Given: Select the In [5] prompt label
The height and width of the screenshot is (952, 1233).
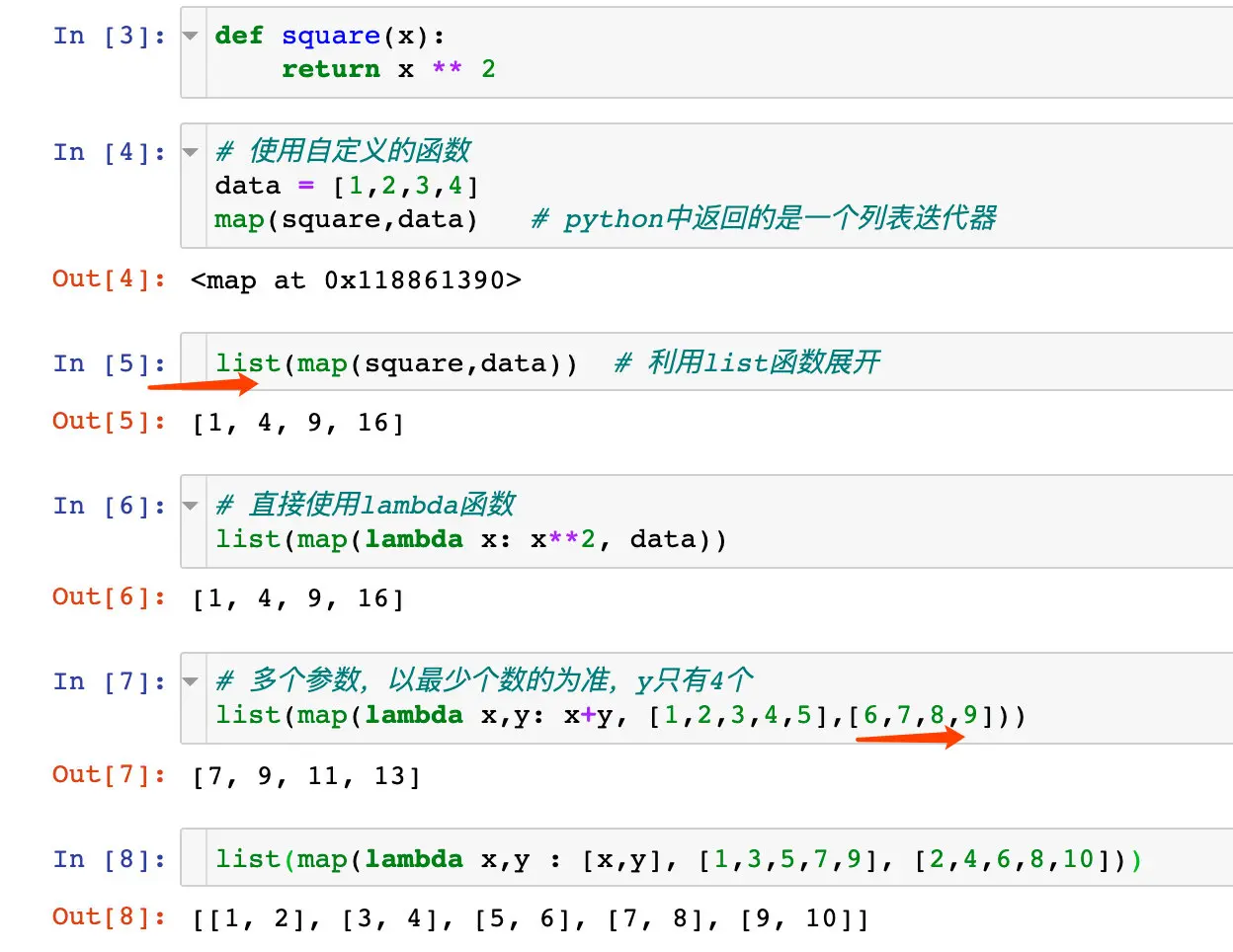Looking at the screenshot, I should (110, 364).
